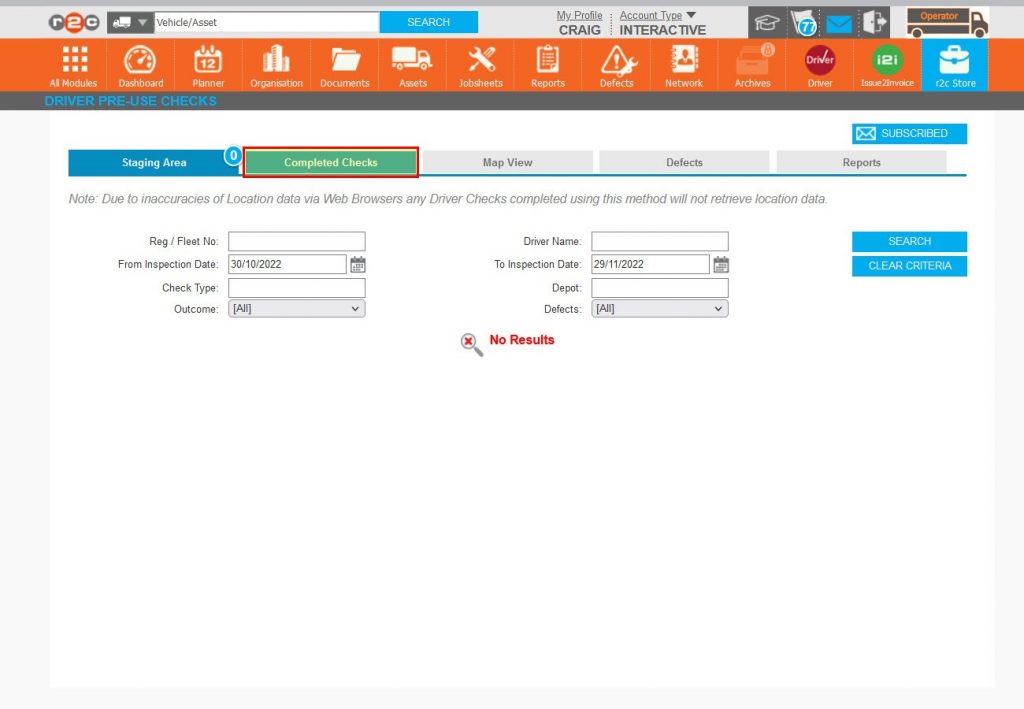Open the Issue2Invoice module
Viewport: 1024px width, 709px height.
886,64
